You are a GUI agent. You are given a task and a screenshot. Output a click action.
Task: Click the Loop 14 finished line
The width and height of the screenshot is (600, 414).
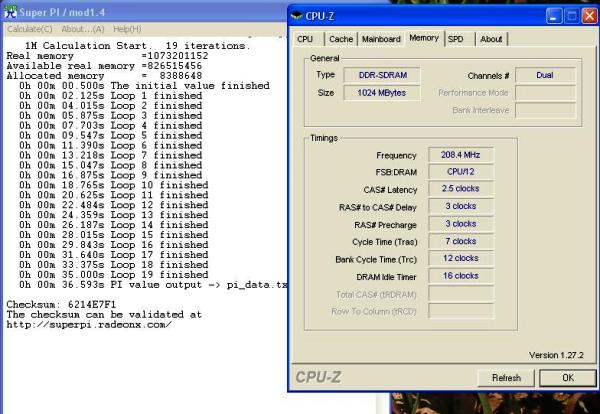coord(114,225)
